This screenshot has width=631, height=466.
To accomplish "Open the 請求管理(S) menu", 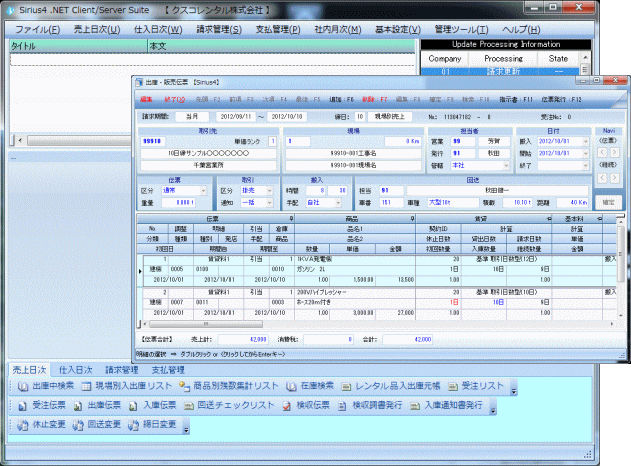I will (x=219, y=29).
